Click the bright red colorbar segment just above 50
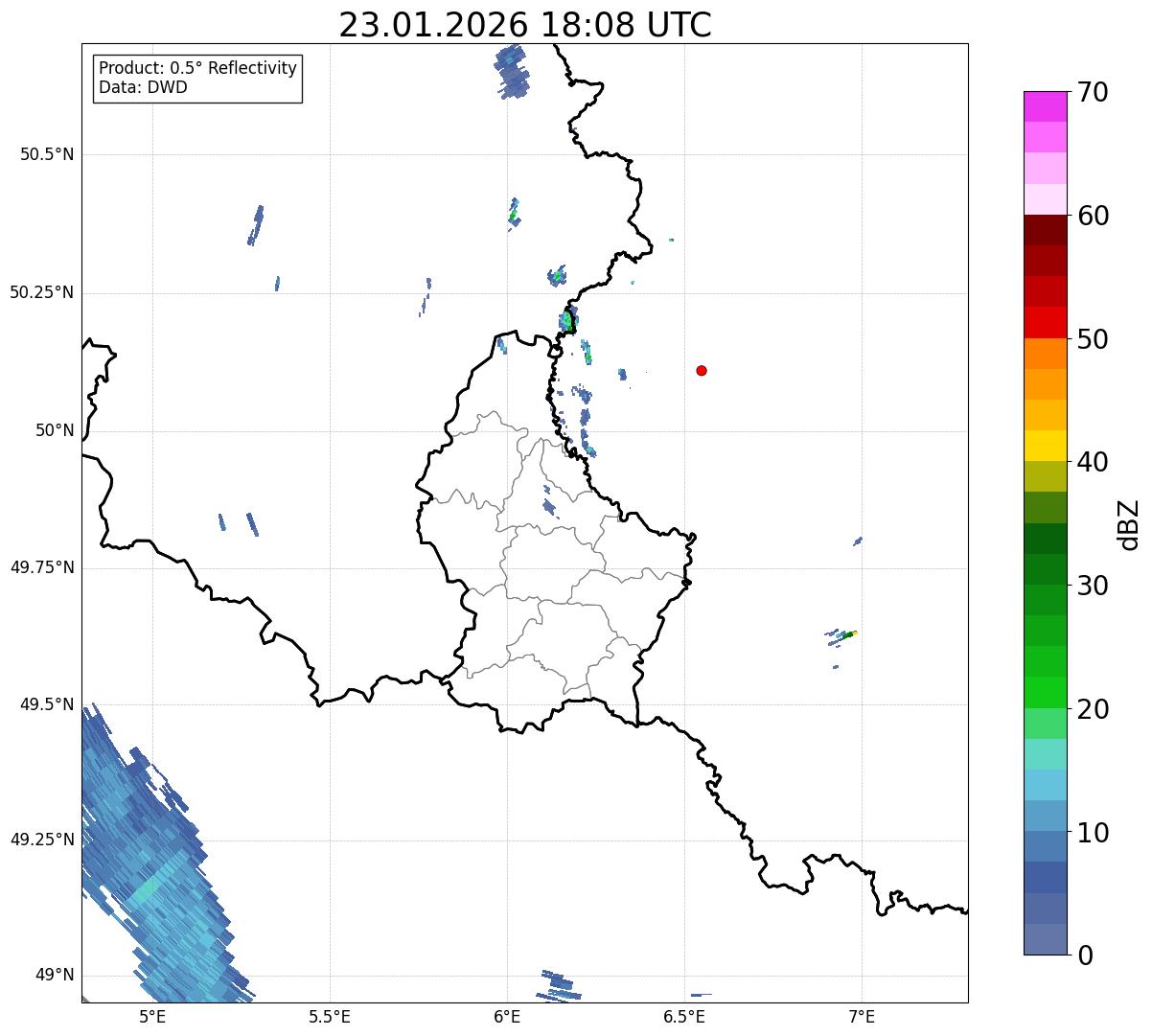 1045,322
